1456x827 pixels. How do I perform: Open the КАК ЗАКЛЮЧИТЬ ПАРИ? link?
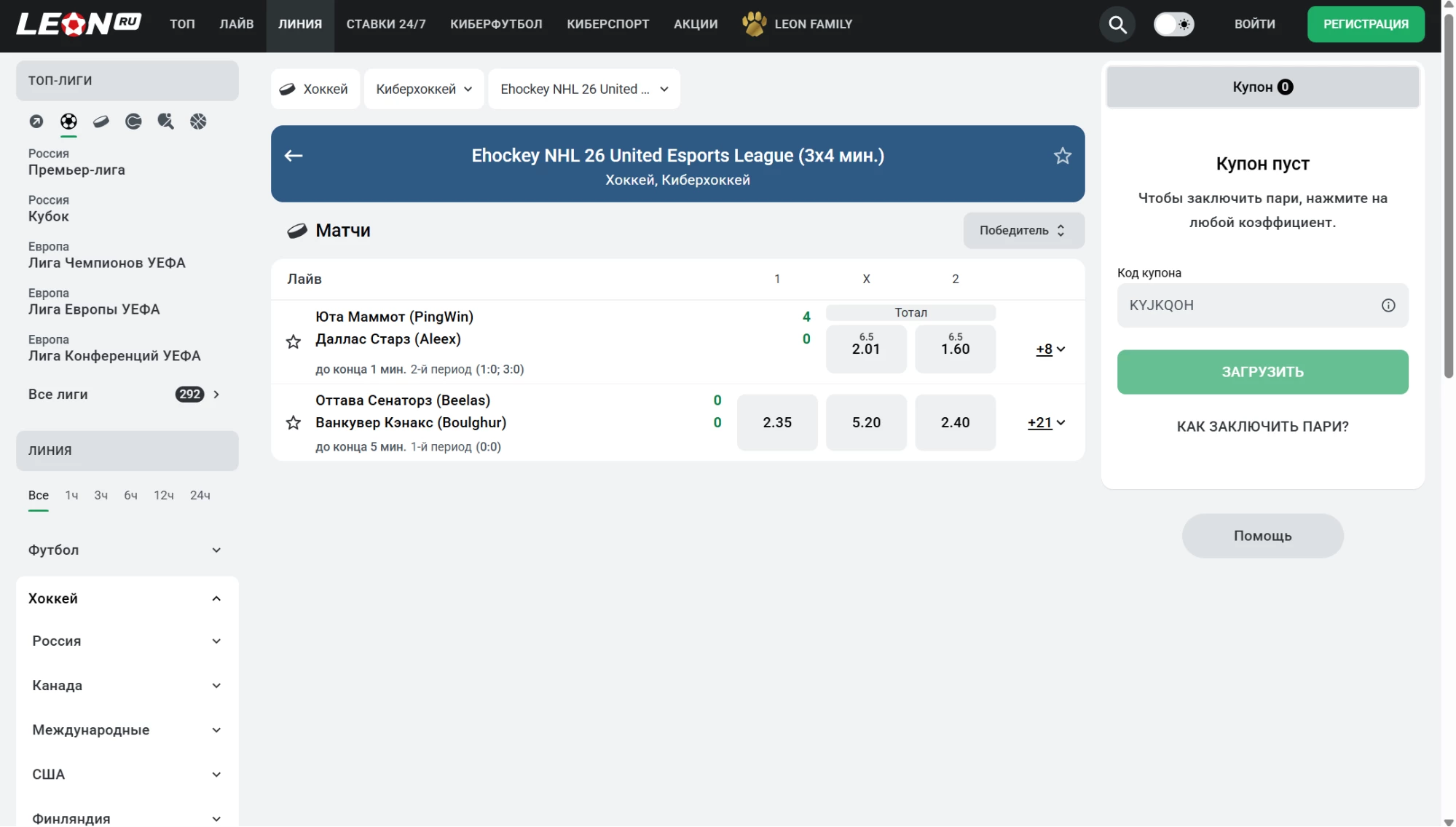[x=1262, y=427]
